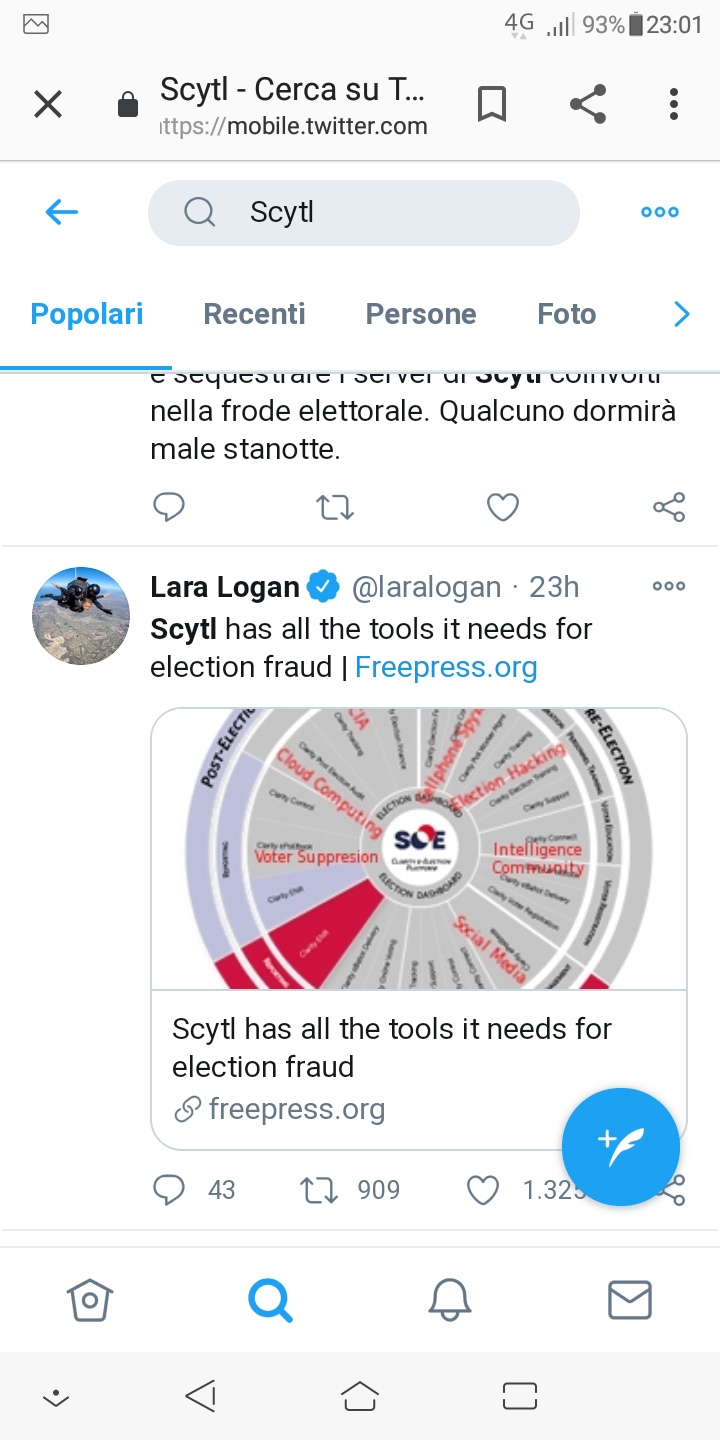The height and width of the screenshot is (1440, 720).
Task: Open search options three-dot menu
Action: pyautogui.click(x=660, y=212)
